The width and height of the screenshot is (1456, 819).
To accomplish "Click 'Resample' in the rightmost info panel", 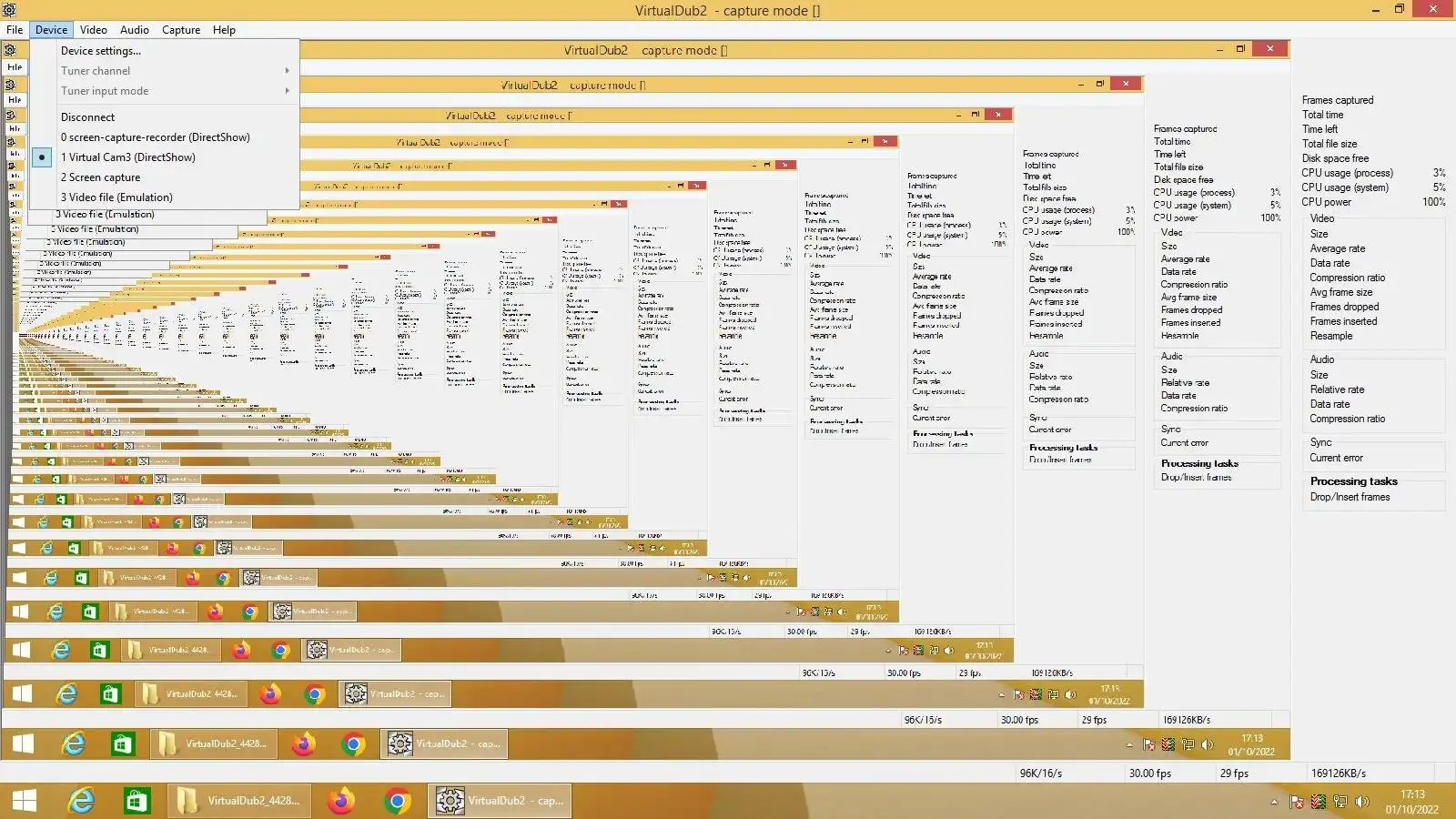I will (1331, 336).
